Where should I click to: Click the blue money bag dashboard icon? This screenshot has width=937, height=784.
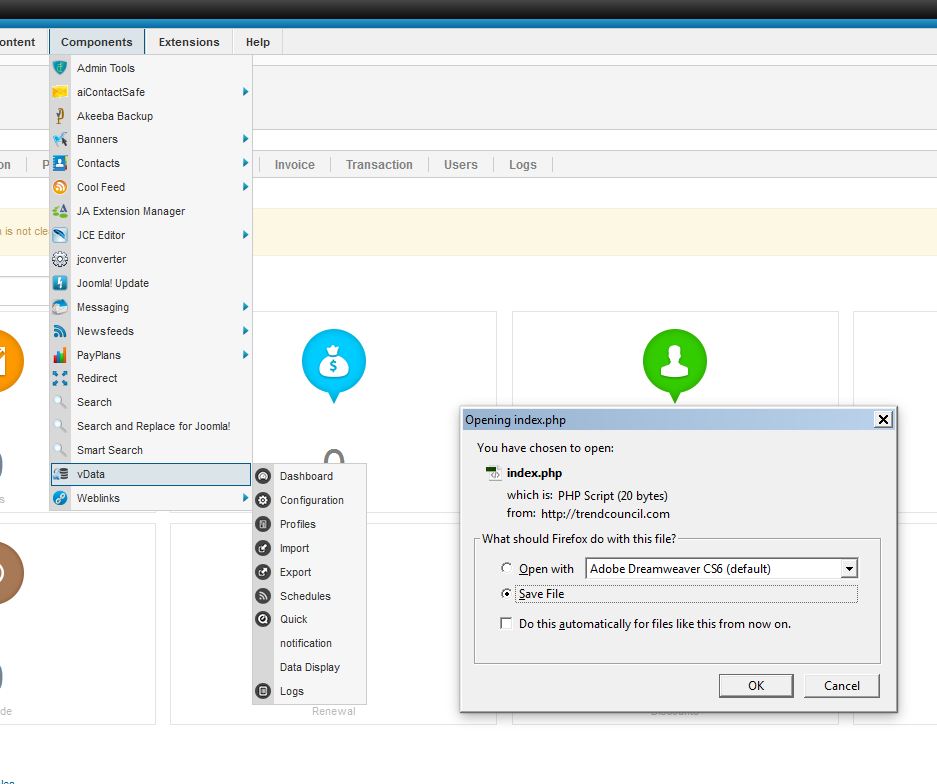coord(333,365)
